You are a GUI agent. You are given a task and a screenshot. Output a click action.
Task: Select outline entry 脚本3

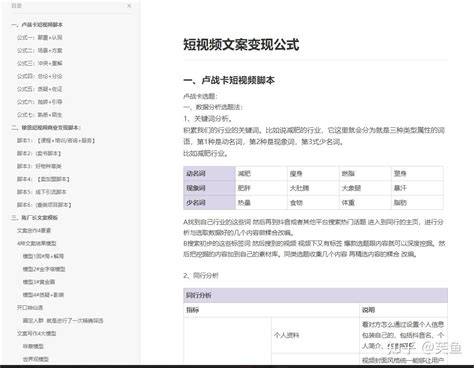coord(39,166)
